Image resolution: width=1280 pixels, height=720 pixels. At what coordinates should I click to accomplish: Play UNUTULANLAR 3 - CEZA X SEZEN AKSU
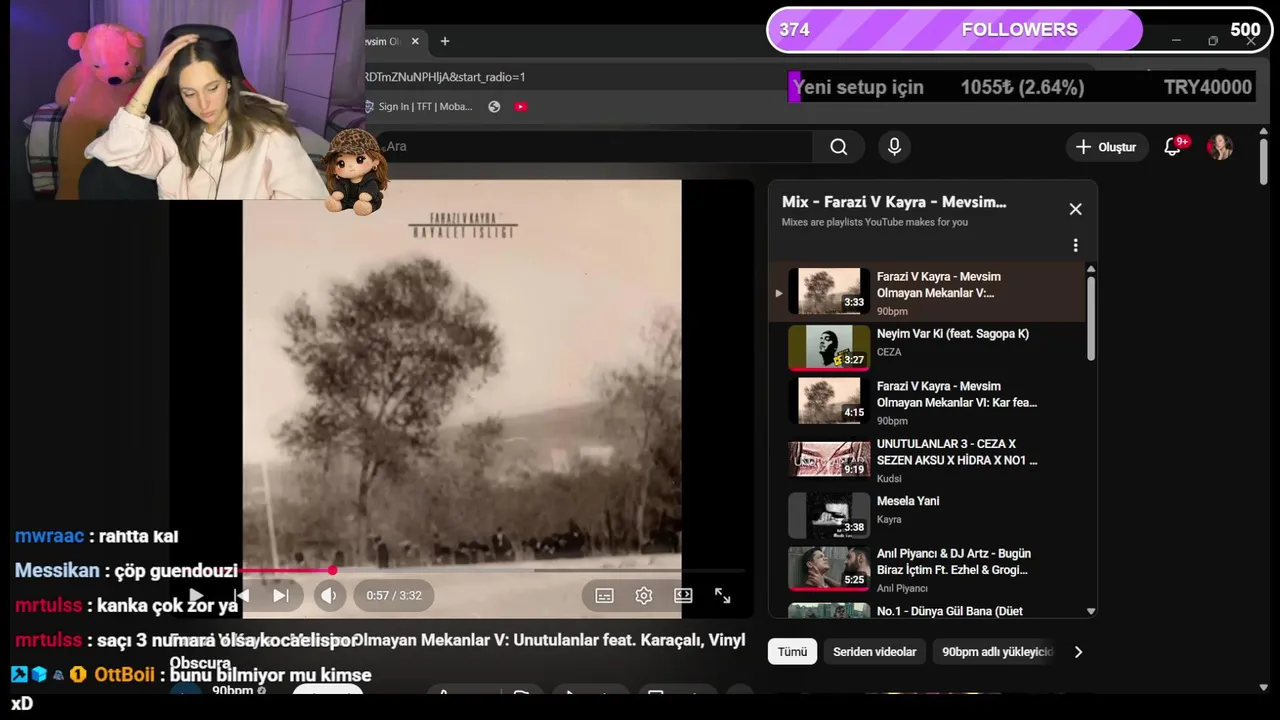click(x=927, y=459)
